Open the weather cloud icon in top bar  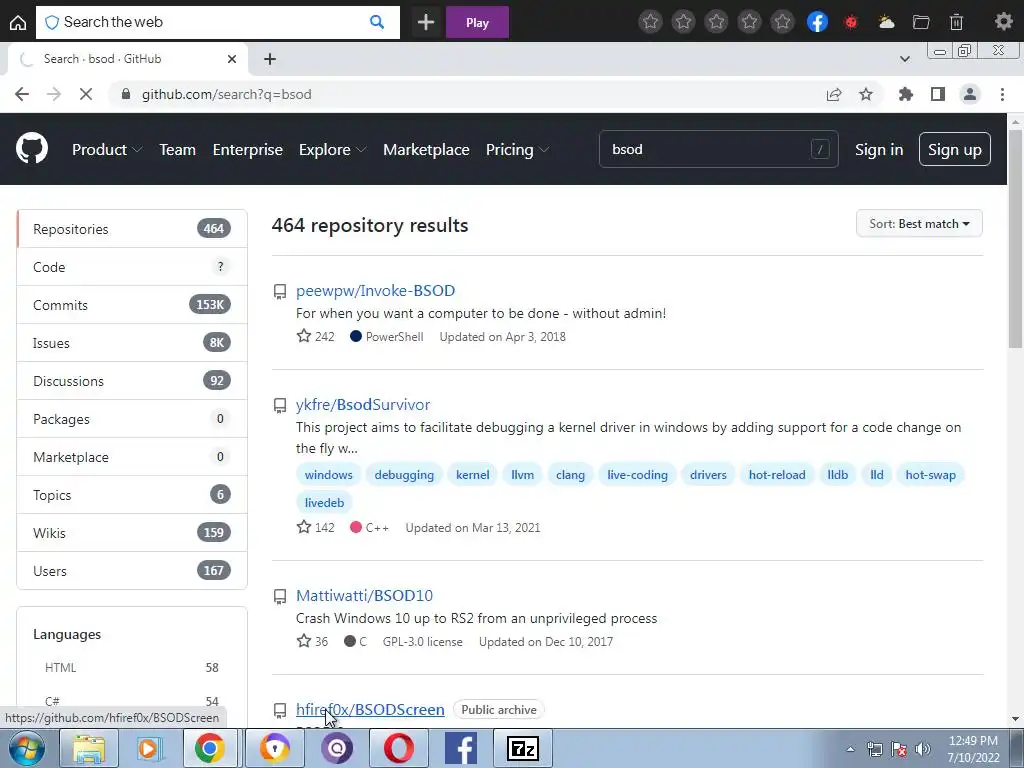point(886,22)
